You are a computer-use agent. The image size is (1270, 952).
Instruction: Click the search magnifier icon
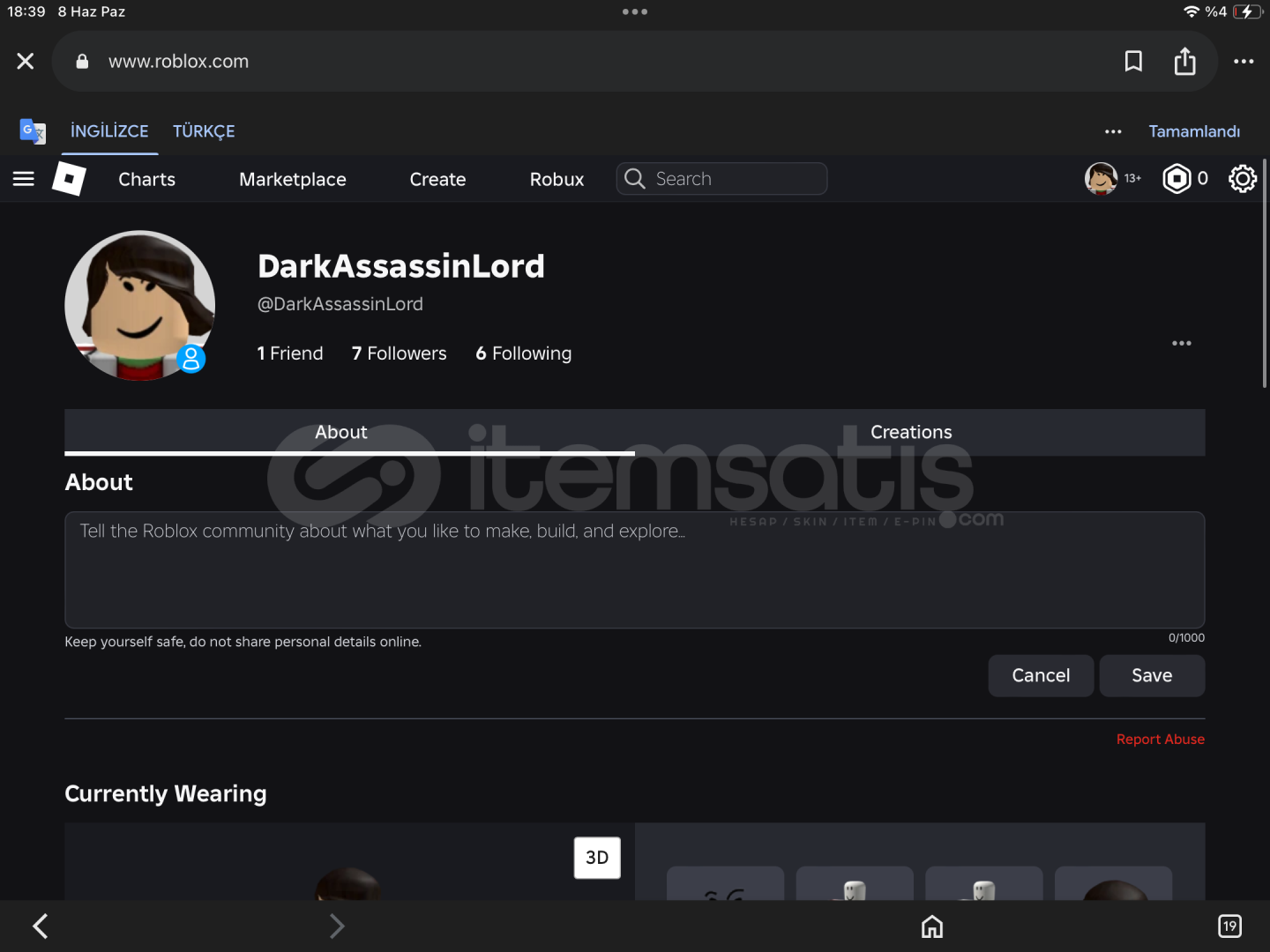point(634,179)
